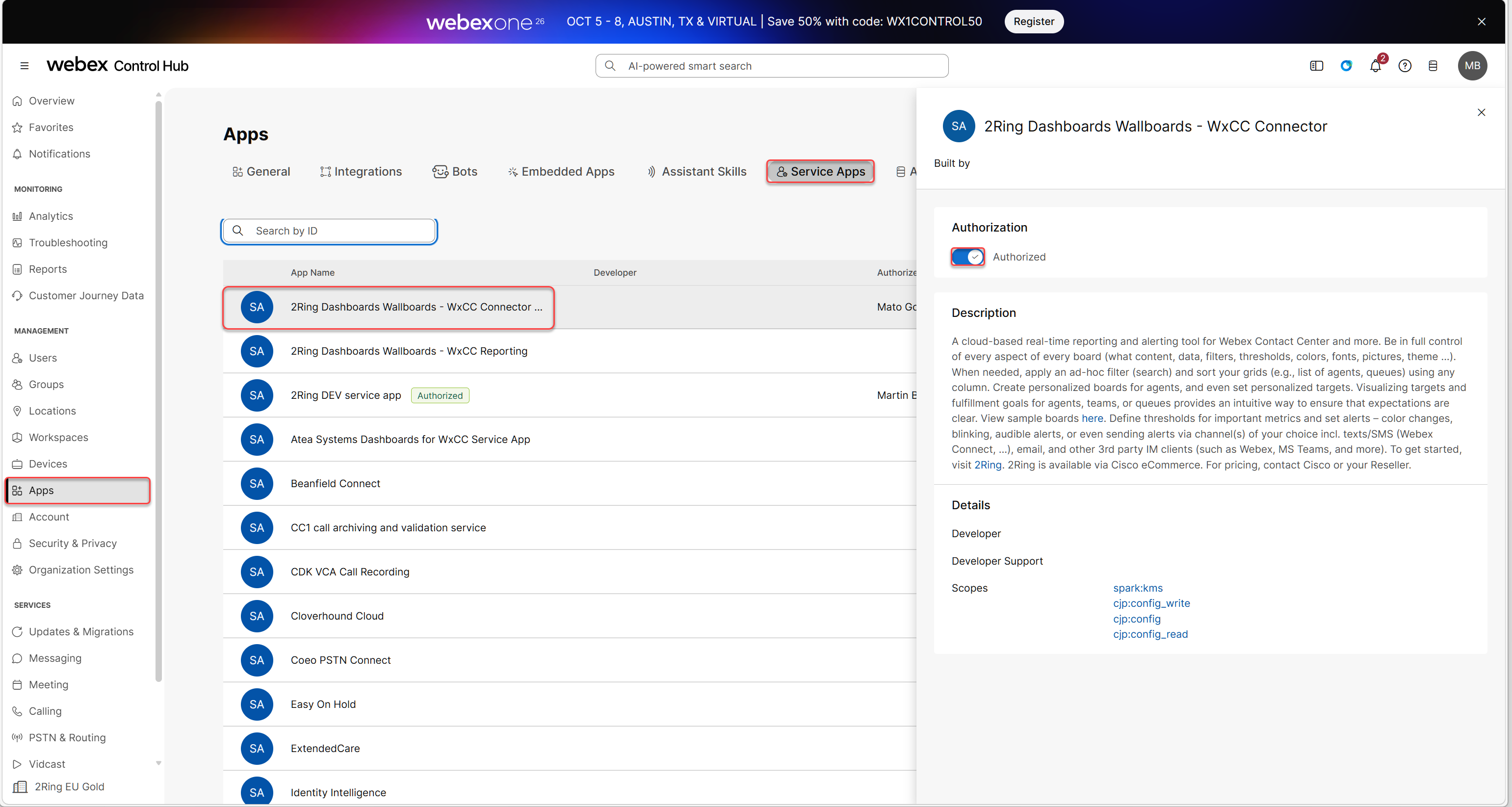The image size is (1512, 807).
Task: Open the side panel layout icon in header
Action: click(x=1317, y=66)
